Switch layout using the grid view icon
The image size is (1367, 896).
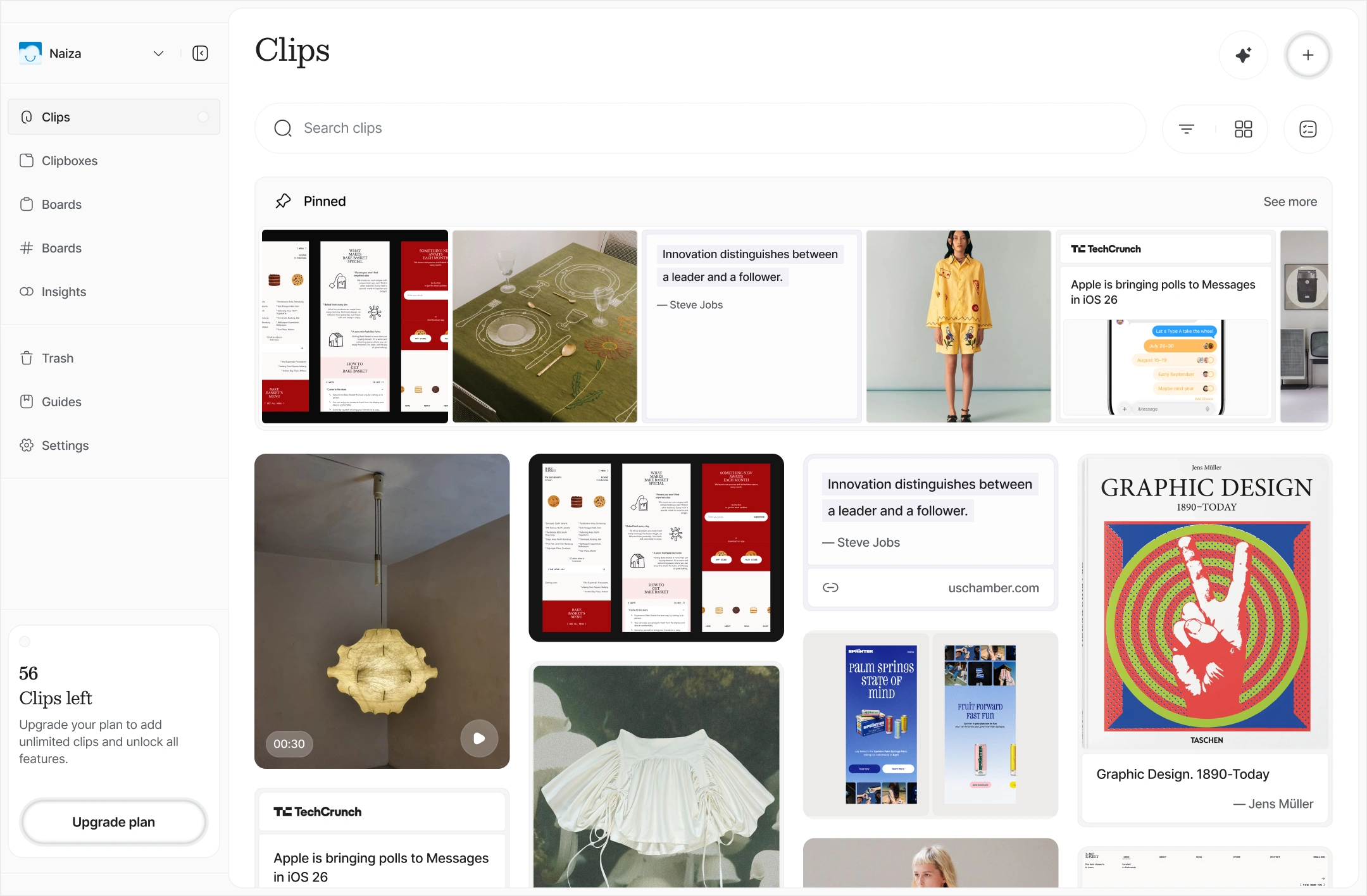1242,128
